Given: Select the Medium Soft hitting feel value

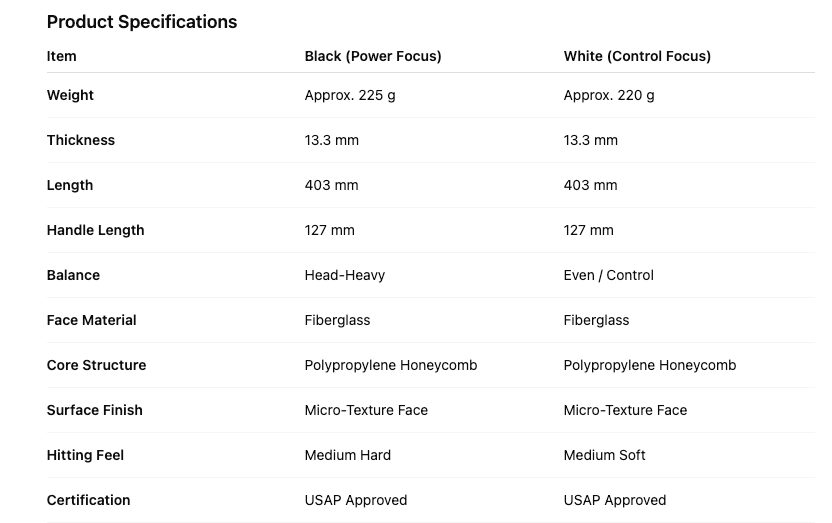Looking at the screenshot, I should pos(604,455).
